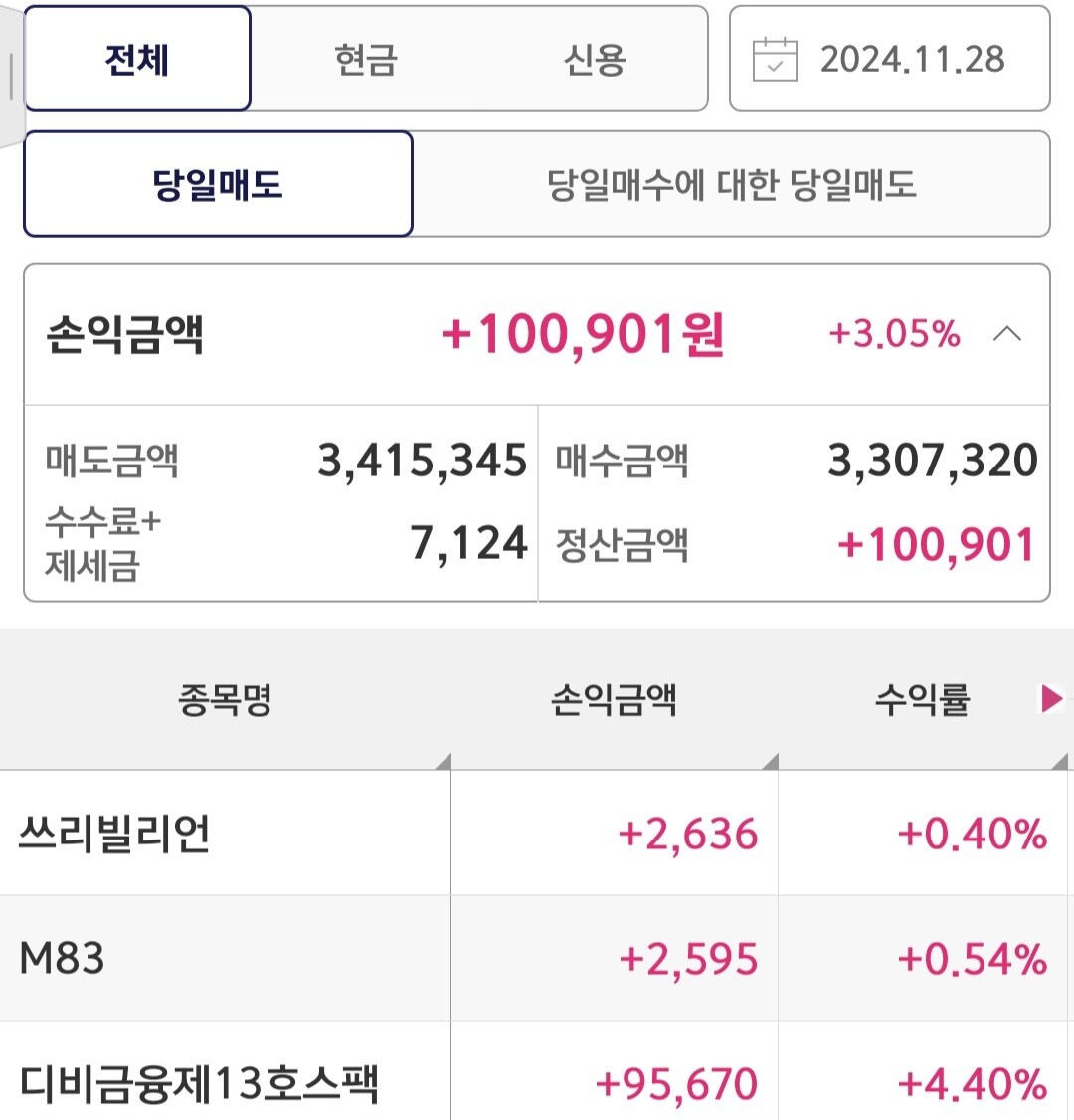This screenshot has width=1074, height=1120.
Task: Switch to the 신용 tab
Action: tap(594, 60)
